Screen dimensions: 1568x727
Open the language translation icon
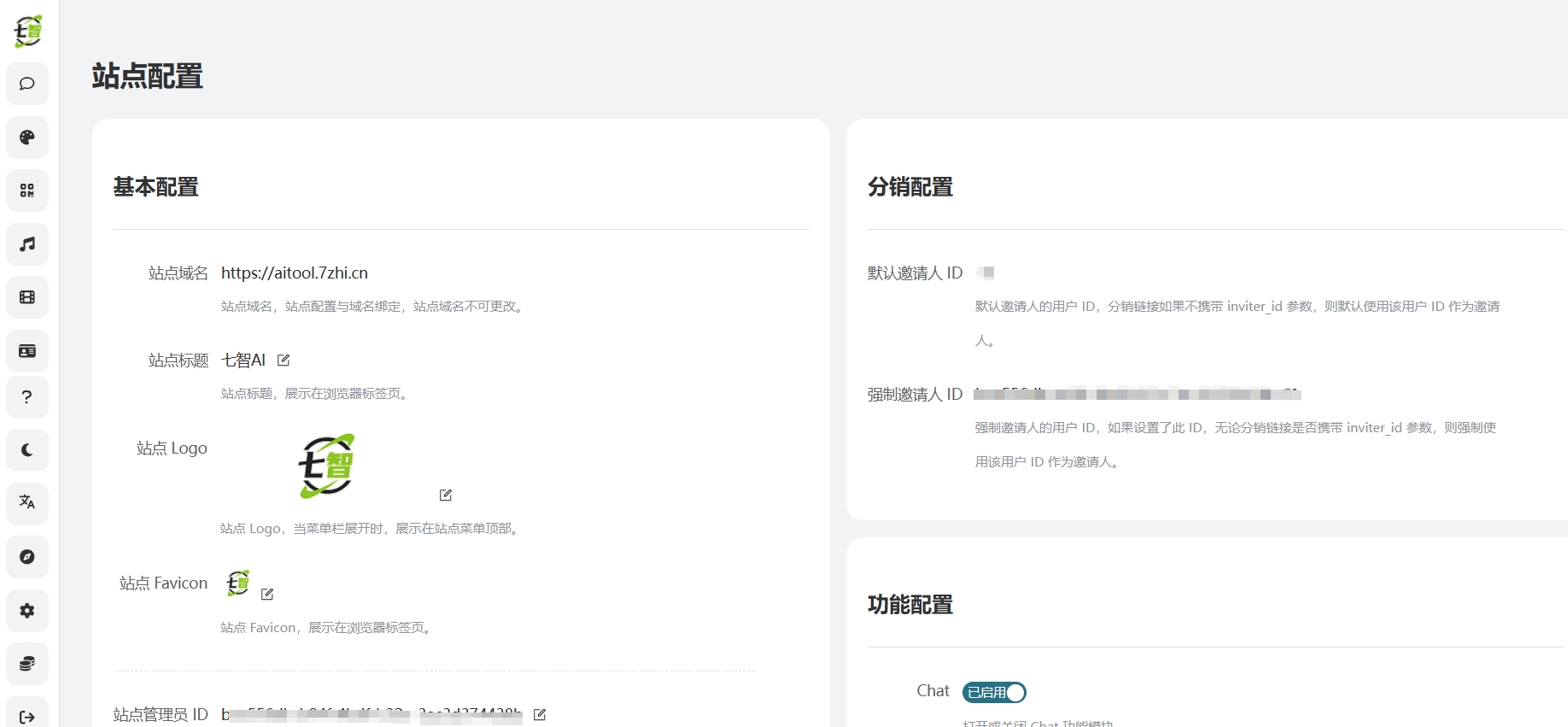27,502
